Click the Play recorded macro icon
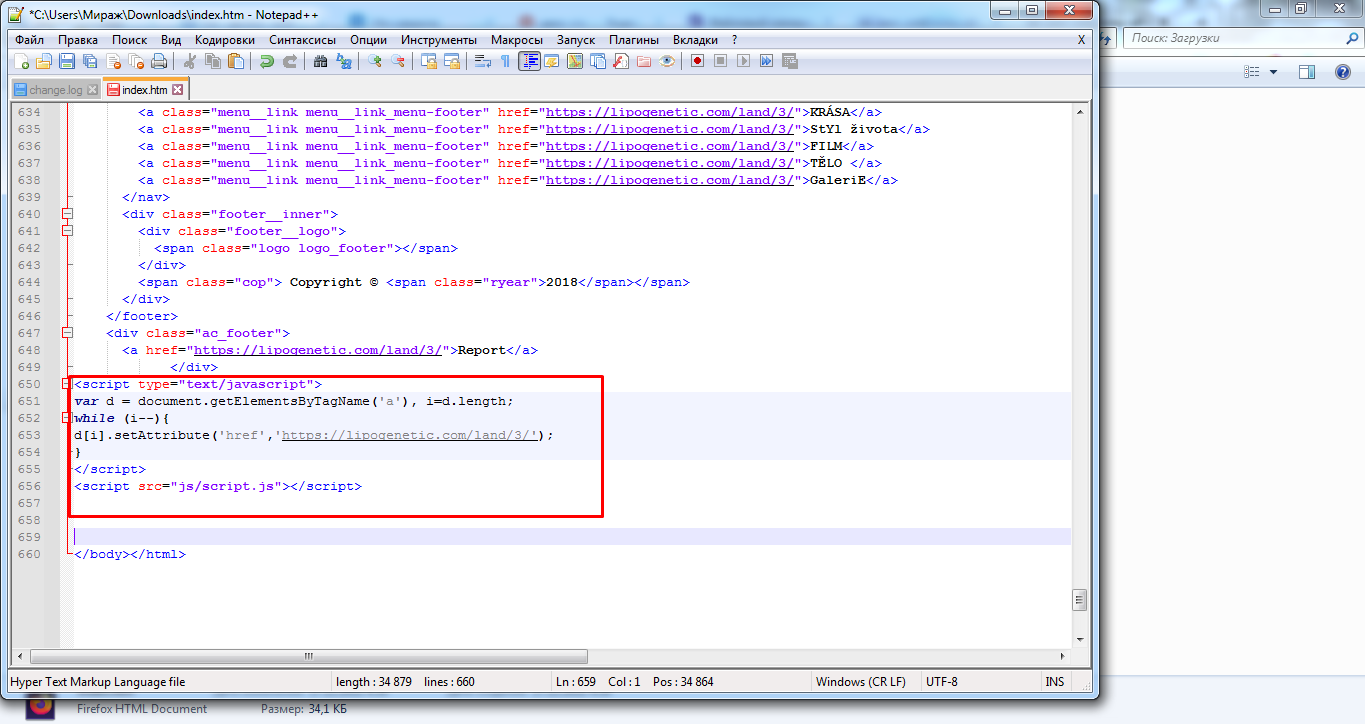The width and height of the screenshot is (1365, 724). pos(743,61)
